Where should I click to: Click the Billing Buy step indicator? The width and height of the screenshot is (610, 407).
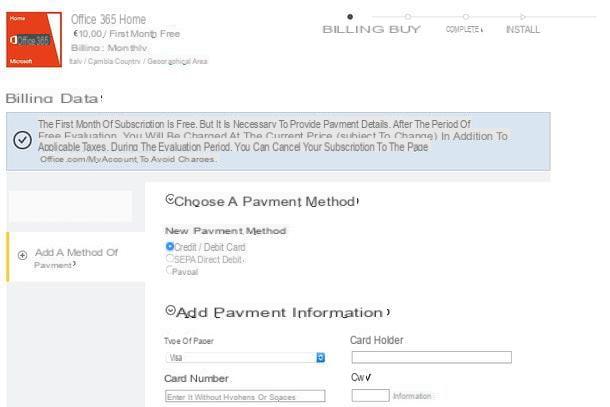coord(371,29)
